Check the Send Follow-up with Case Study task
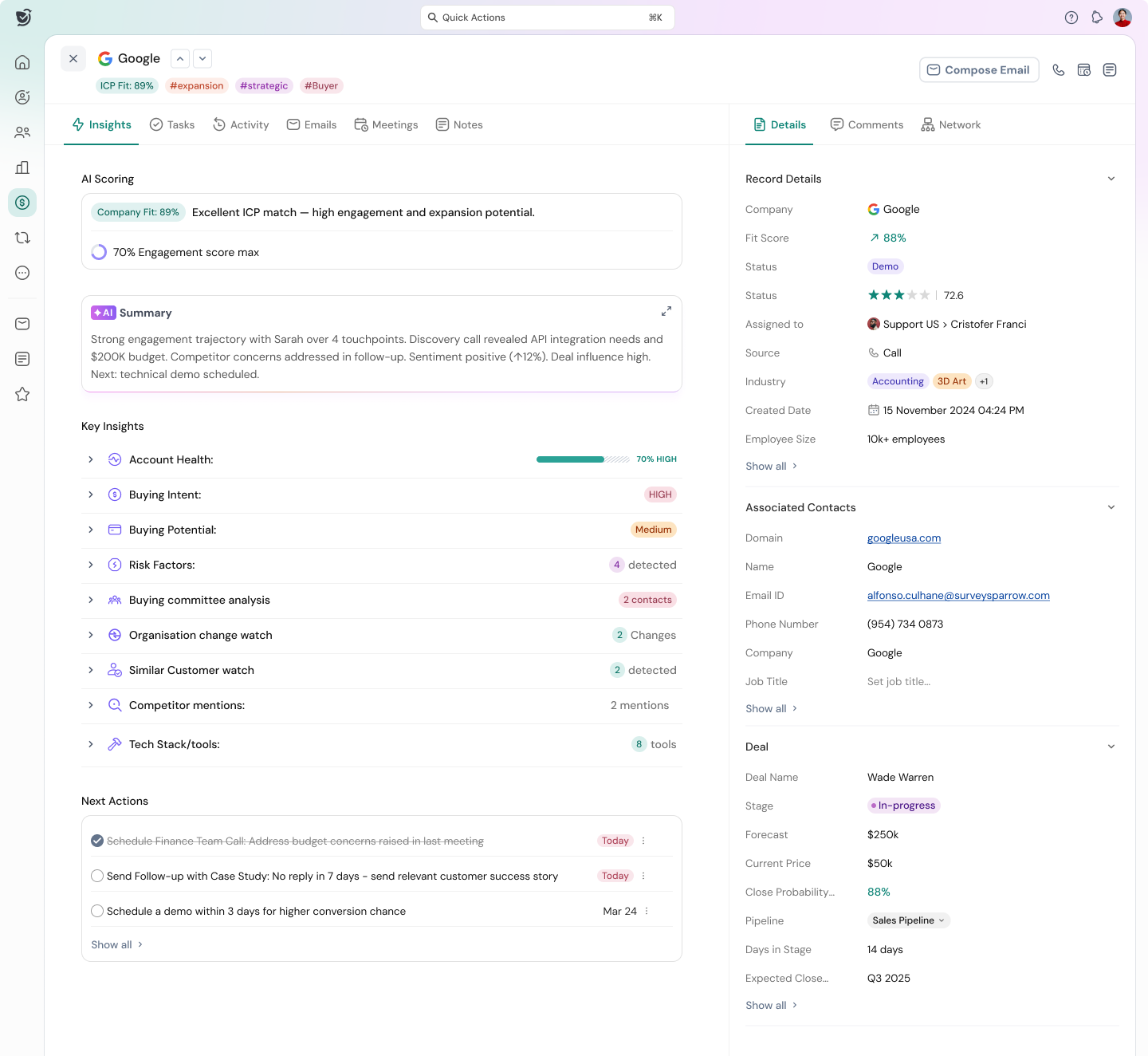The height and width of the screenshot is (1056, 1148). coord(97,876)
